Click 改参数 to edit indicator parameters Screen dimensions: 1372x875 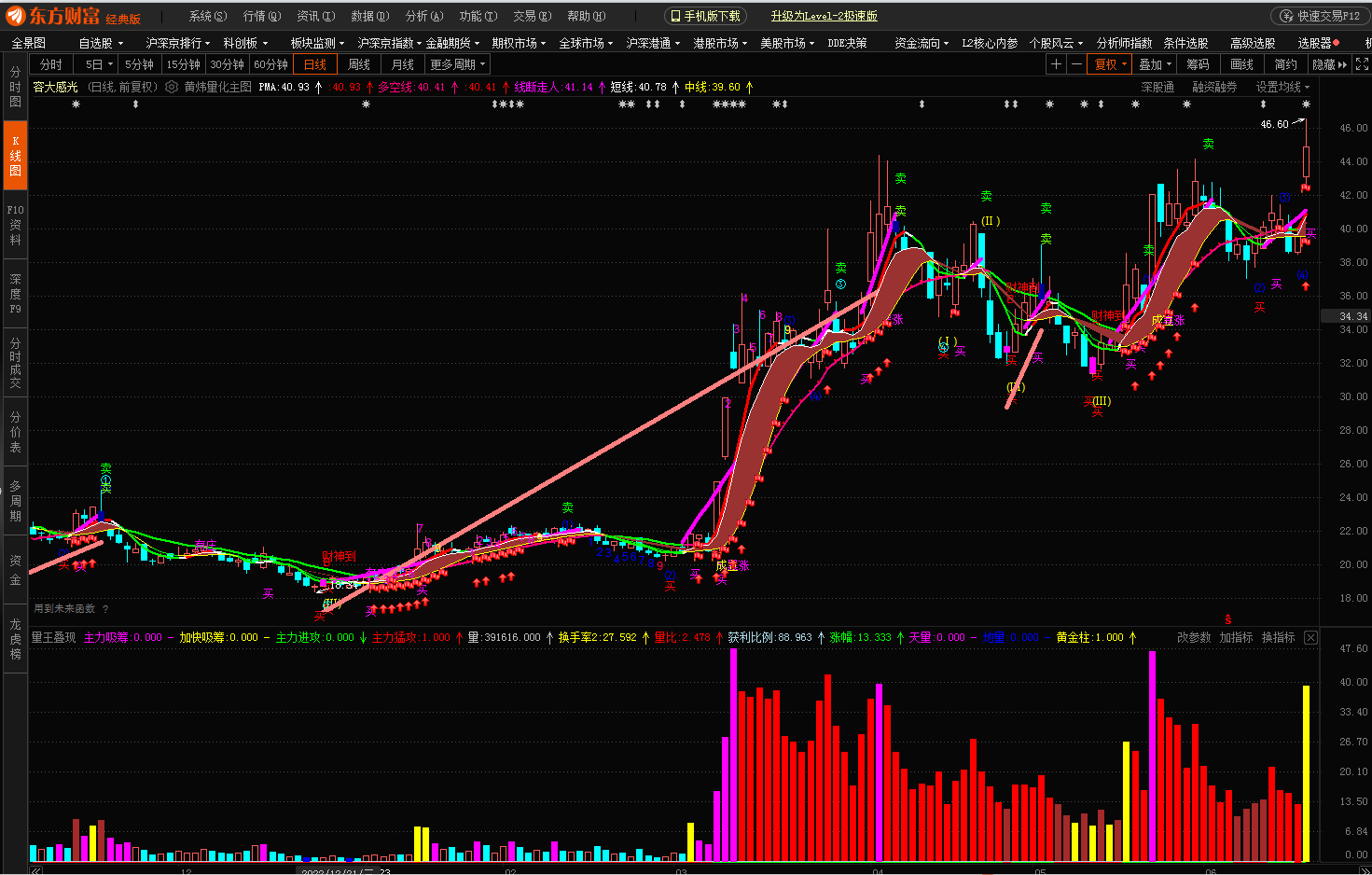pyautogui.click(x=1194, y=637)
